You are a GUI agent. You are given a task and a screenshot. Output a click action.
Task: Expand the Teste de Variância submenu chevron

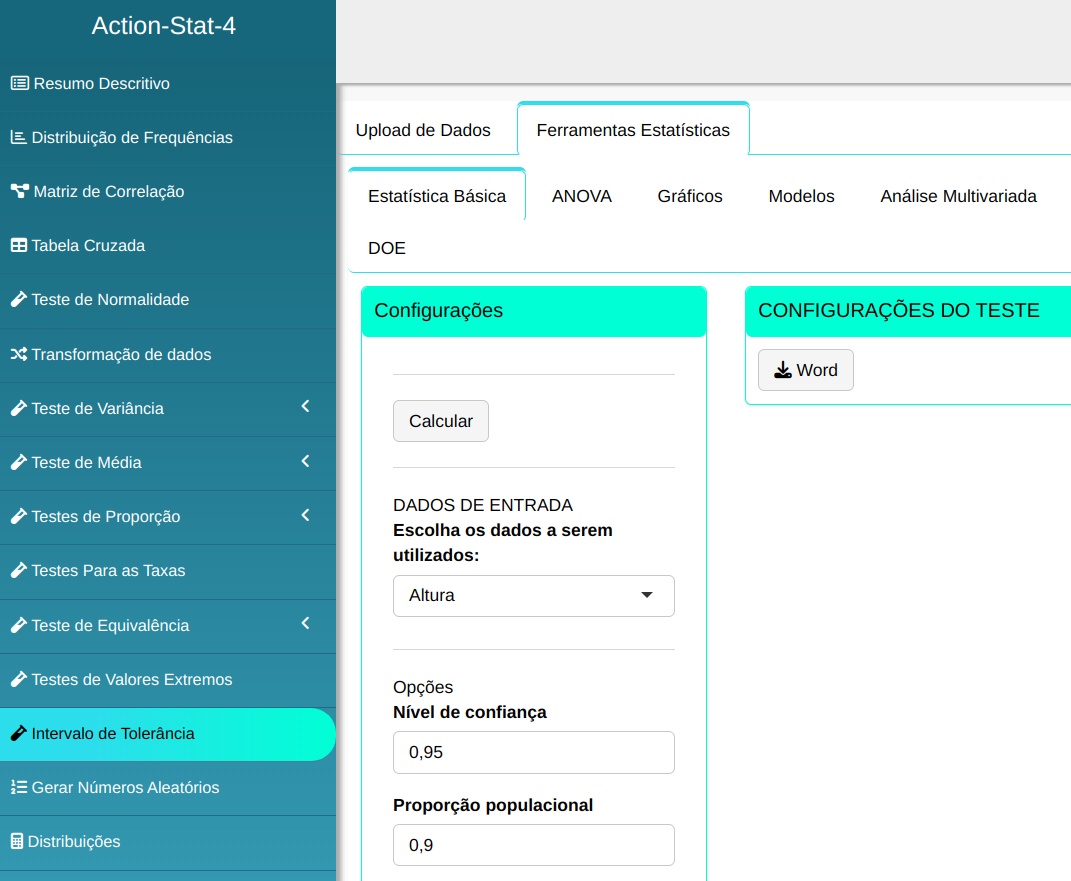(x=306, y=407)
